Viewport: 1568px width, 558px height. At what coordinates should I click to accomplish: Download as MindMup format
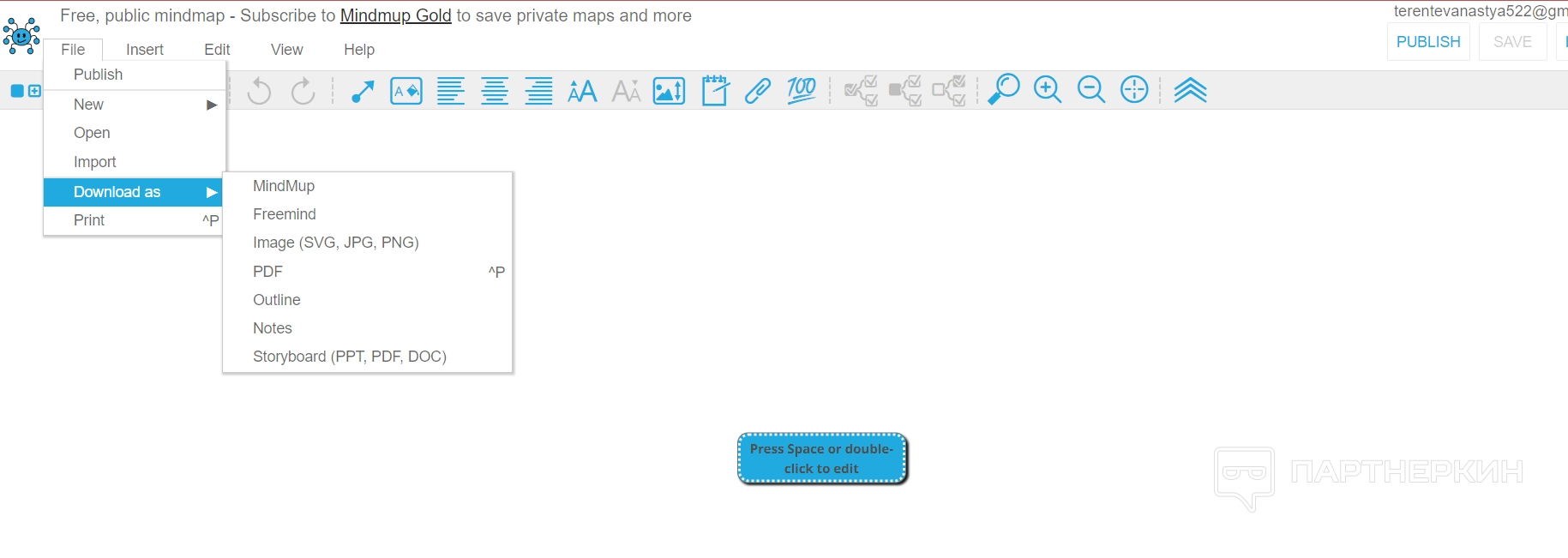[368, 186]
